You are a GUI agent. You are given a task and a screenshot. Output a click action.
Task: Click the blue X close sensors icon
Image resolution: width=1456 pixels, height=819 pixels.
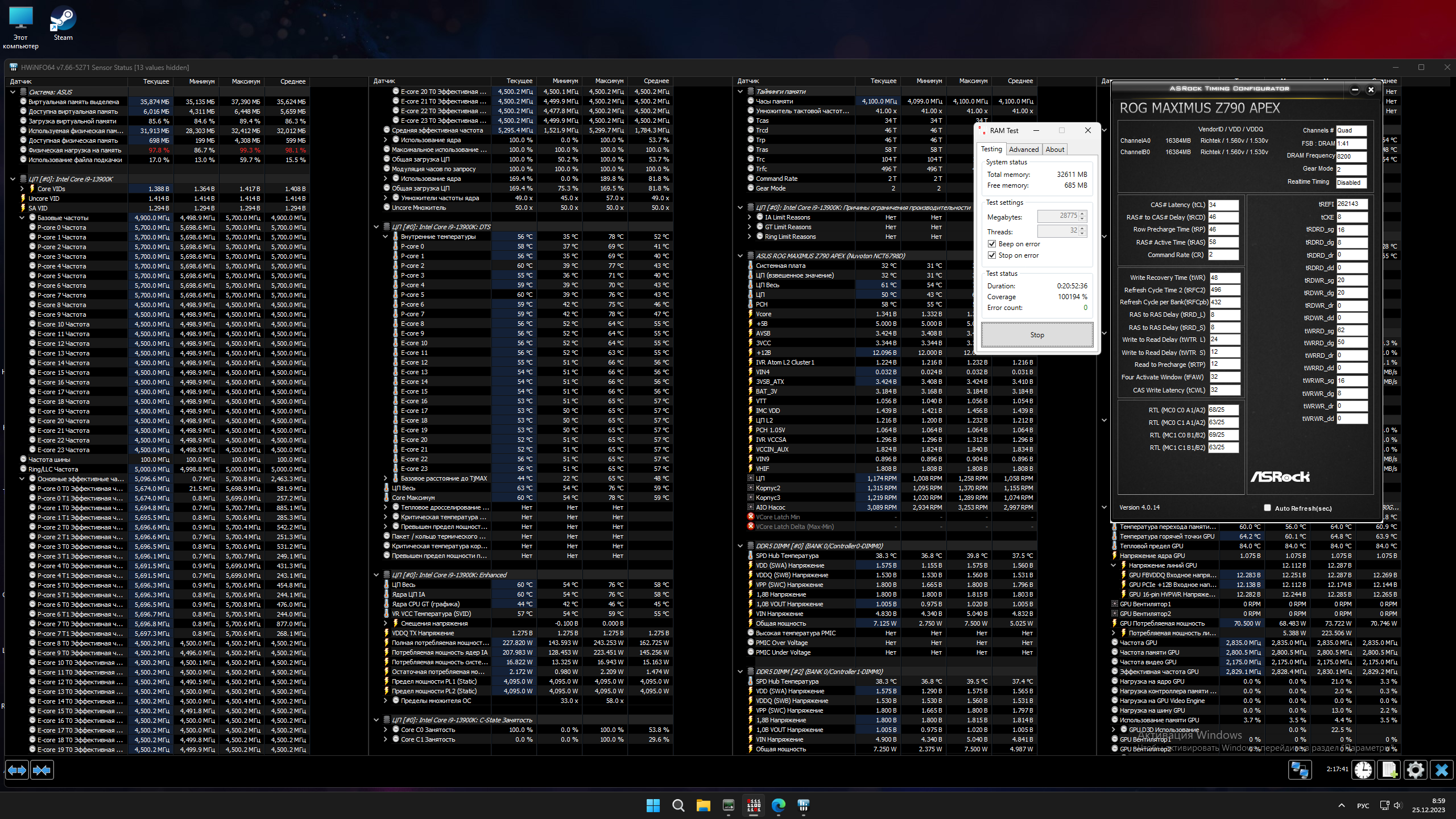point(1441,770)
